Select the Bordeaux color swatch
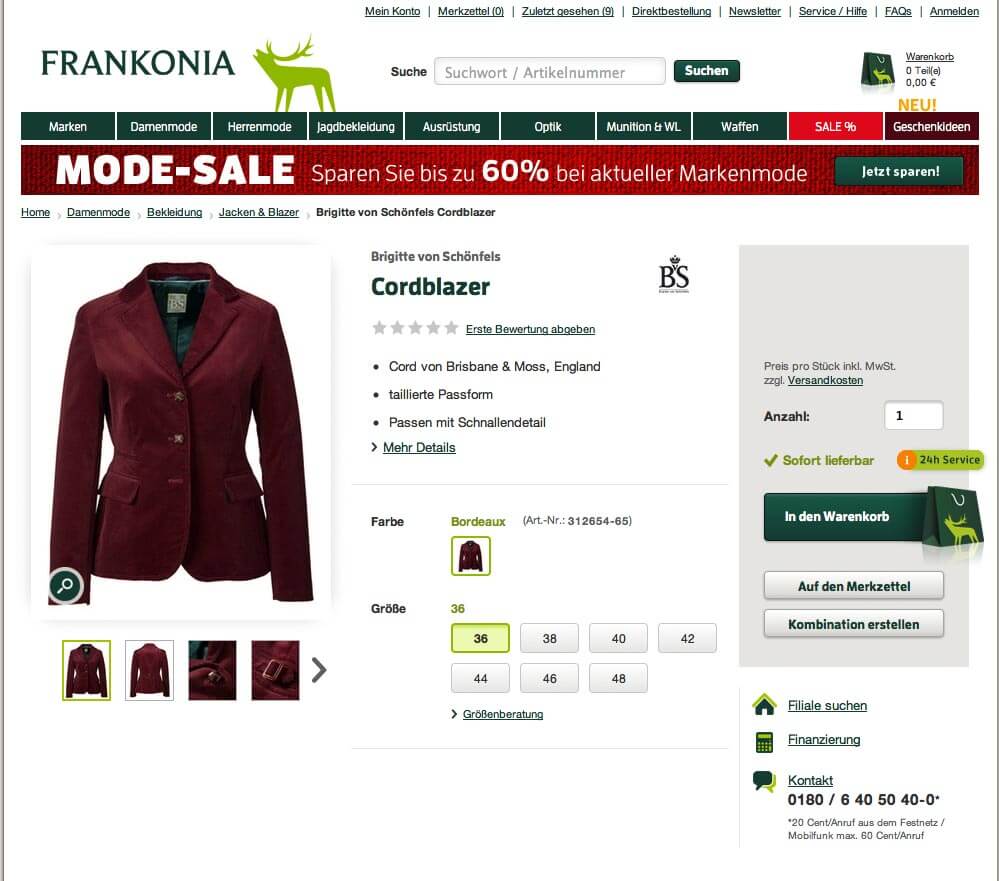 pyautogui.click(x=471, y=555)
